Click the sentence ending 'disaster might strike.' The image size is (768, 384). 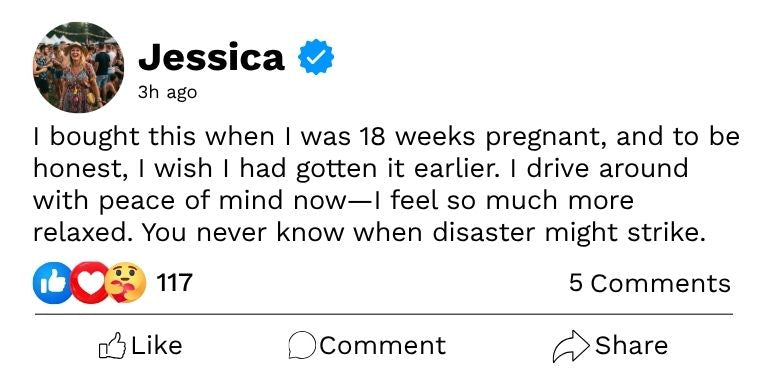coord(423,233)
